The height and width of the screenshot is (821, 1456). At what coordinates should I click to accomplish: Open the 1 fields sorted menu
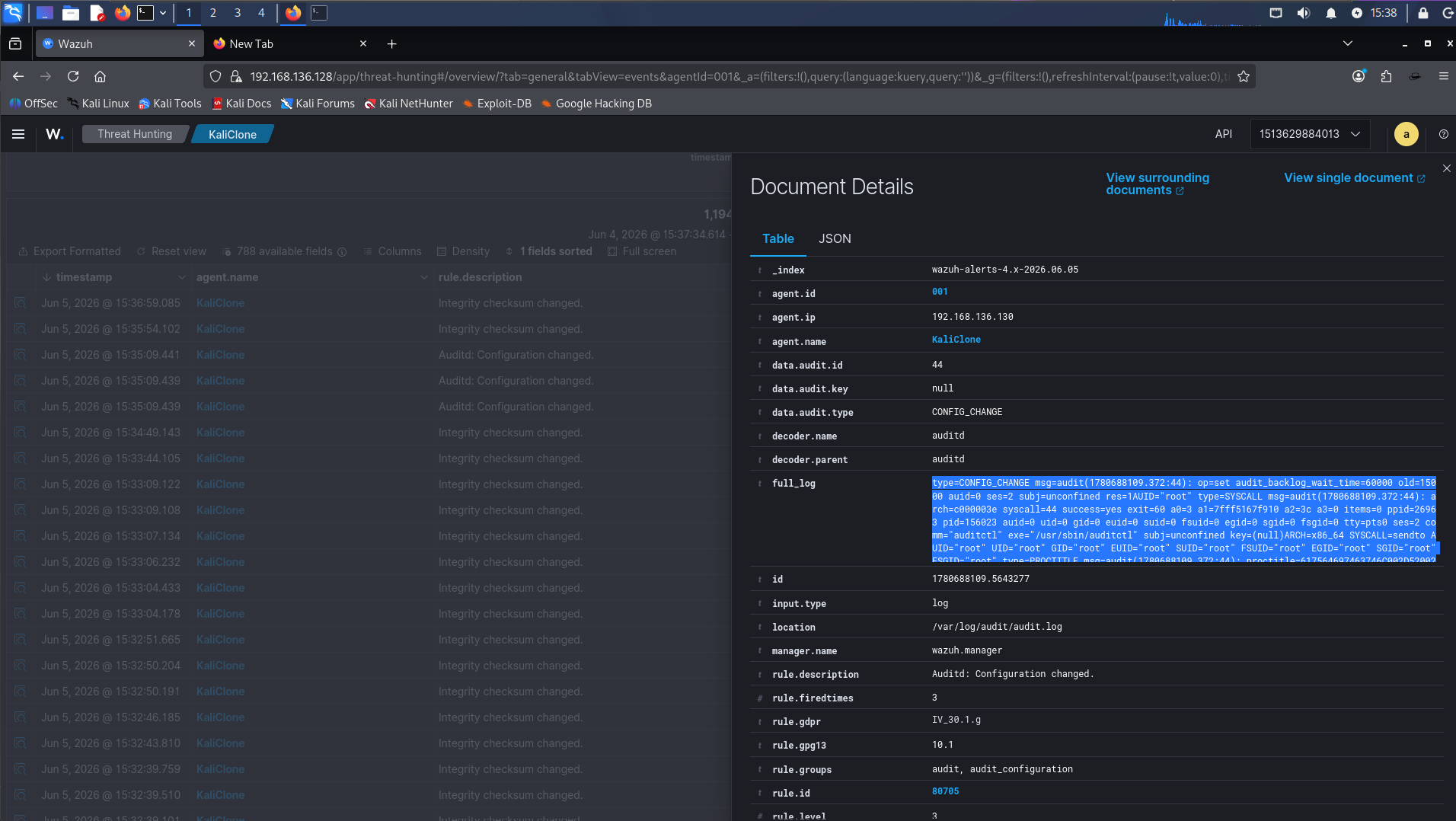[x=549, y=251]
